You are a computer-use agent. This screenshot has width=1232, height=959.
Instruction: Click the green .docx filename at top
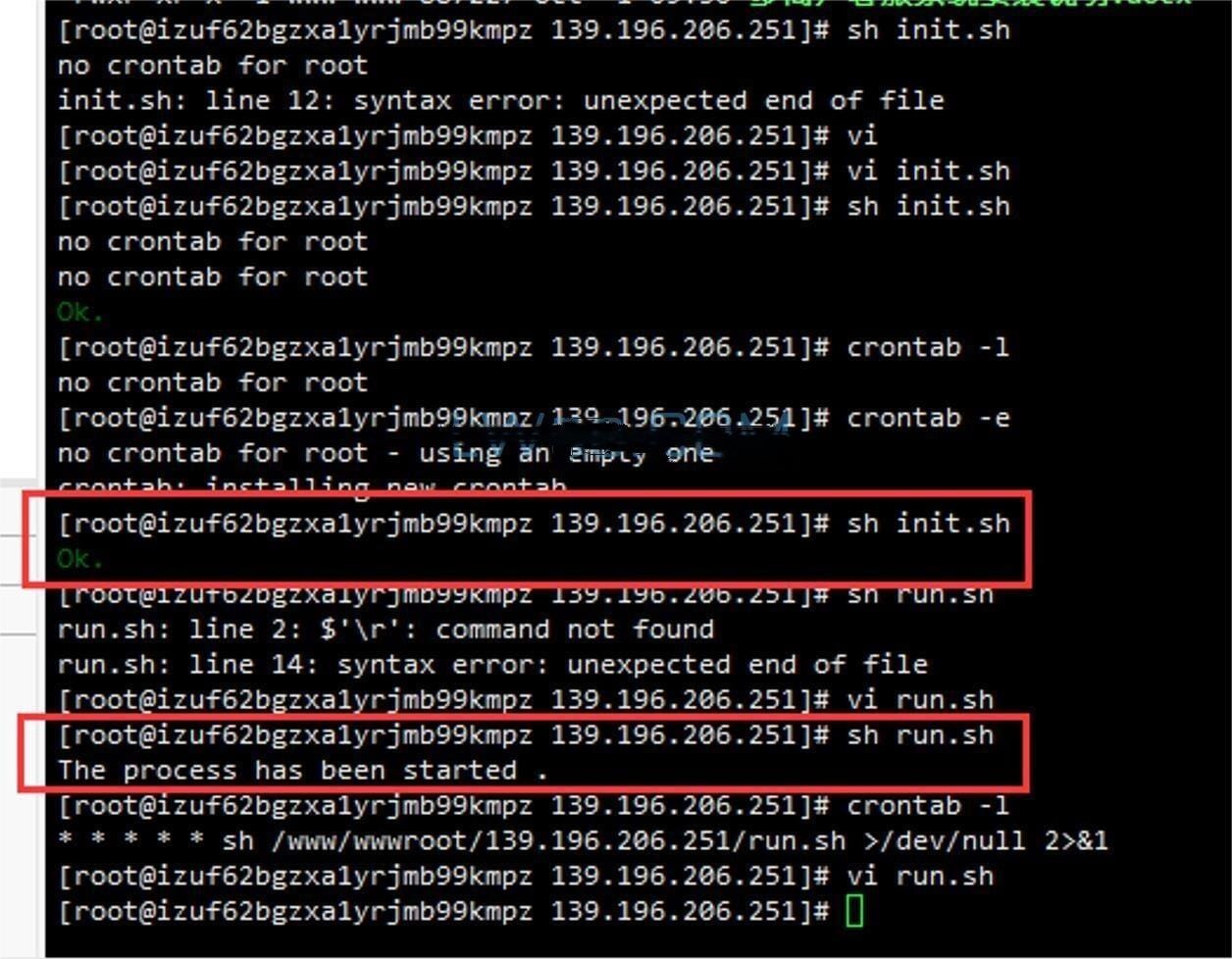tap(971, 4)
